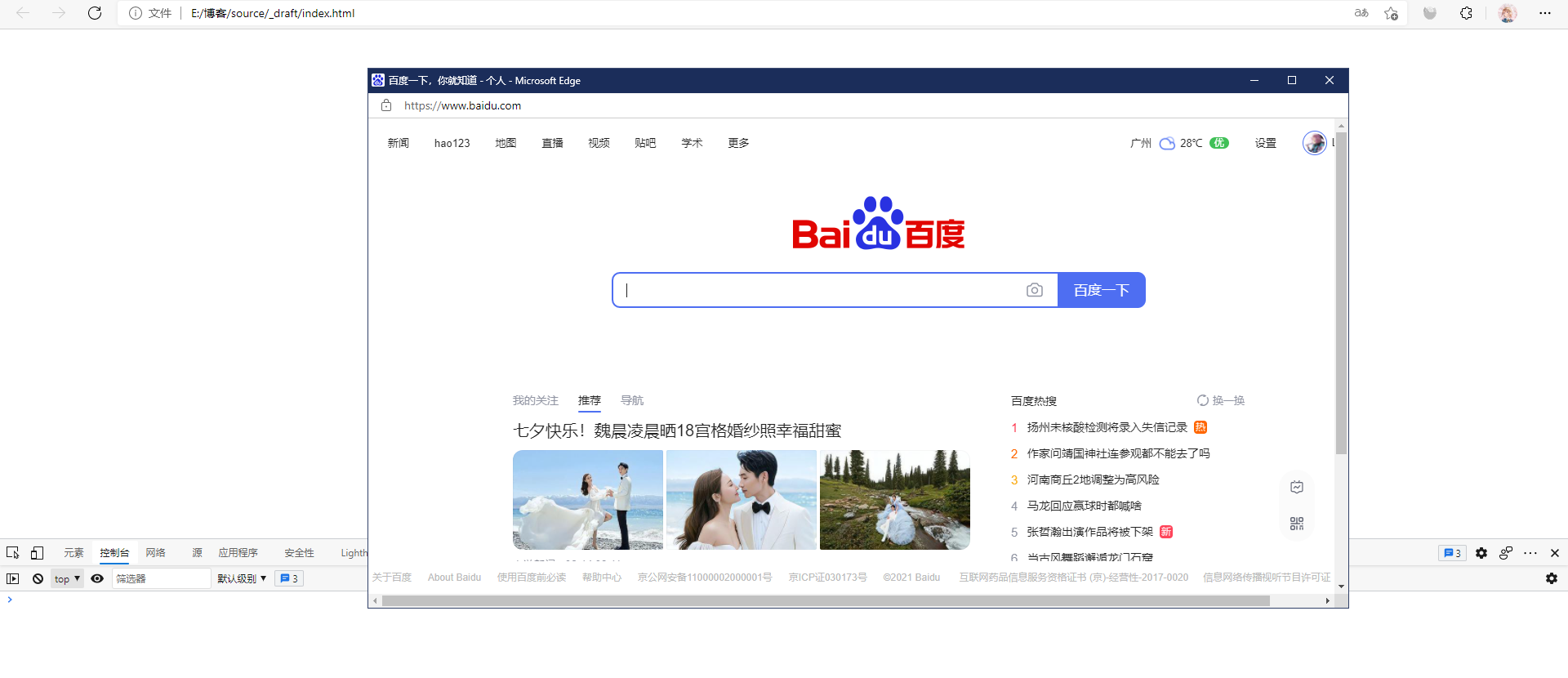1568x678 pixels.
Task: Toggle DevTools device emulation
Action: click(x=38, y=553)
